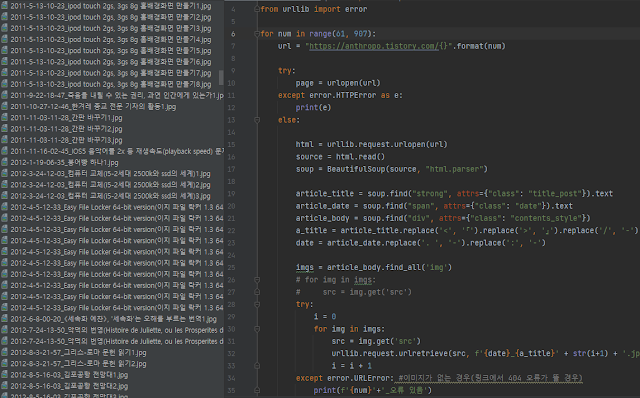640x398 pixels.
Task: Click the file icon beside 2012-8-5-16-03 김포공항 전망대1.jpg
Action: pyautogui.click(x=4, y=374)
